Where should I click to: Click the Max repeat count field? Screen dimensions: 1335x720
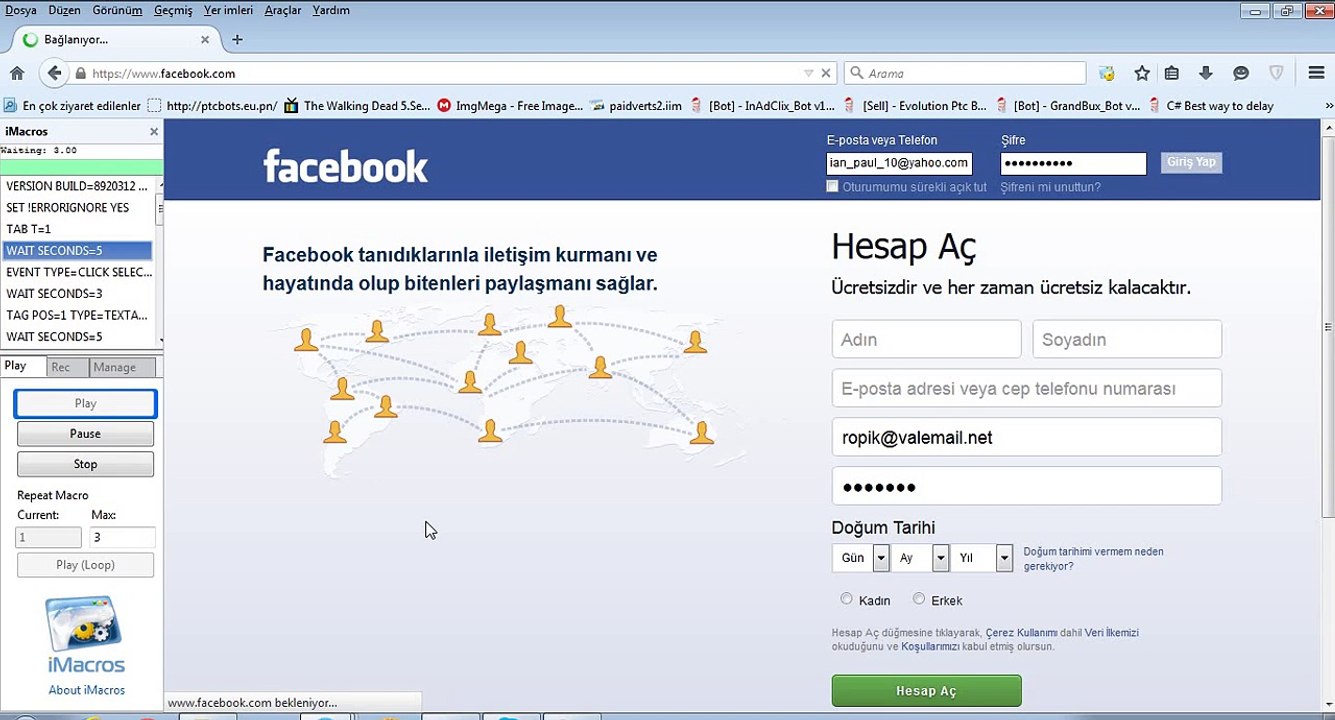[x=122, y=537]
